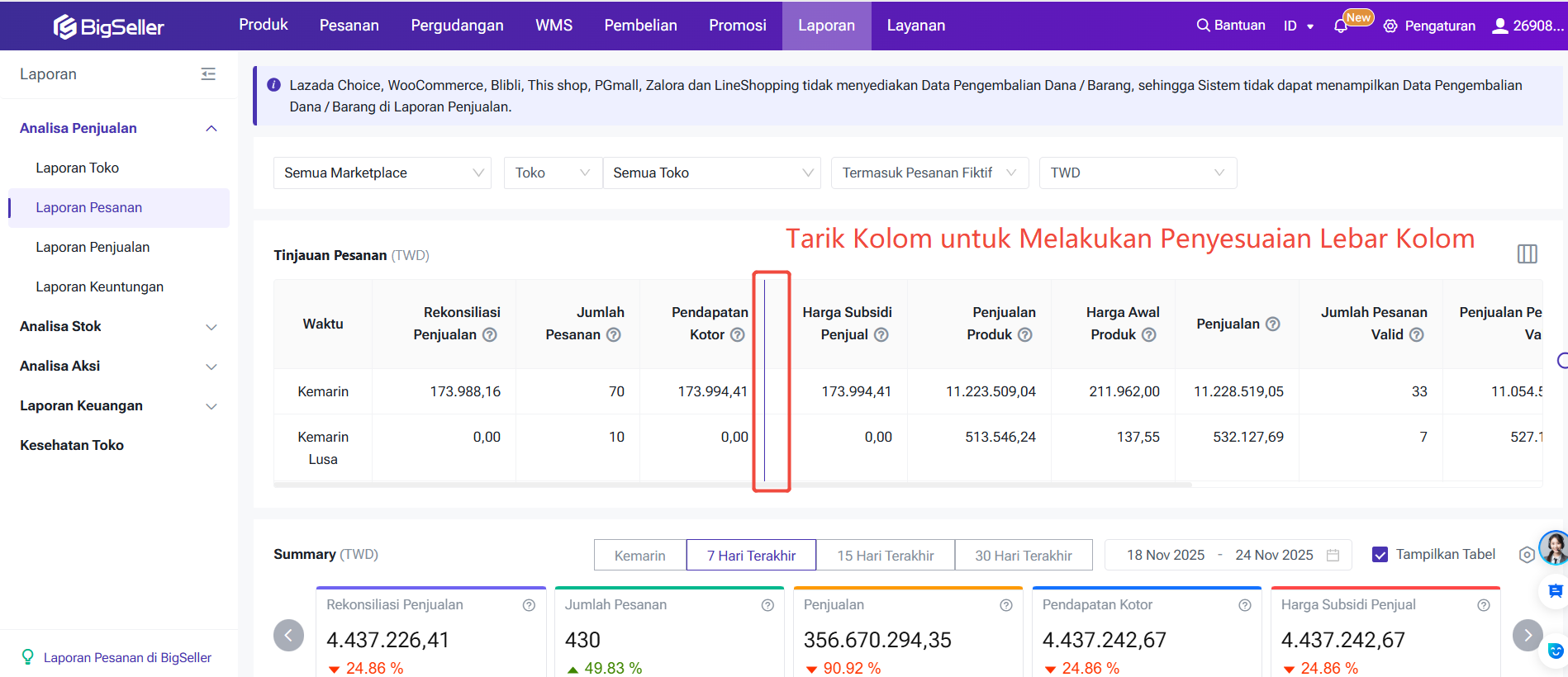
Task: Open the Pergudangan menu
Action: click(x=457, y=26)
